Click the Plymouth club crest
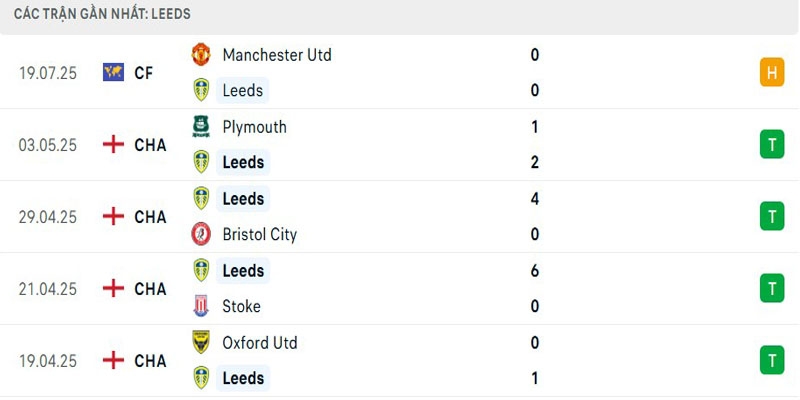Image resolution: width=800 pixels, height=400 pixels. [x=201, y=127]
